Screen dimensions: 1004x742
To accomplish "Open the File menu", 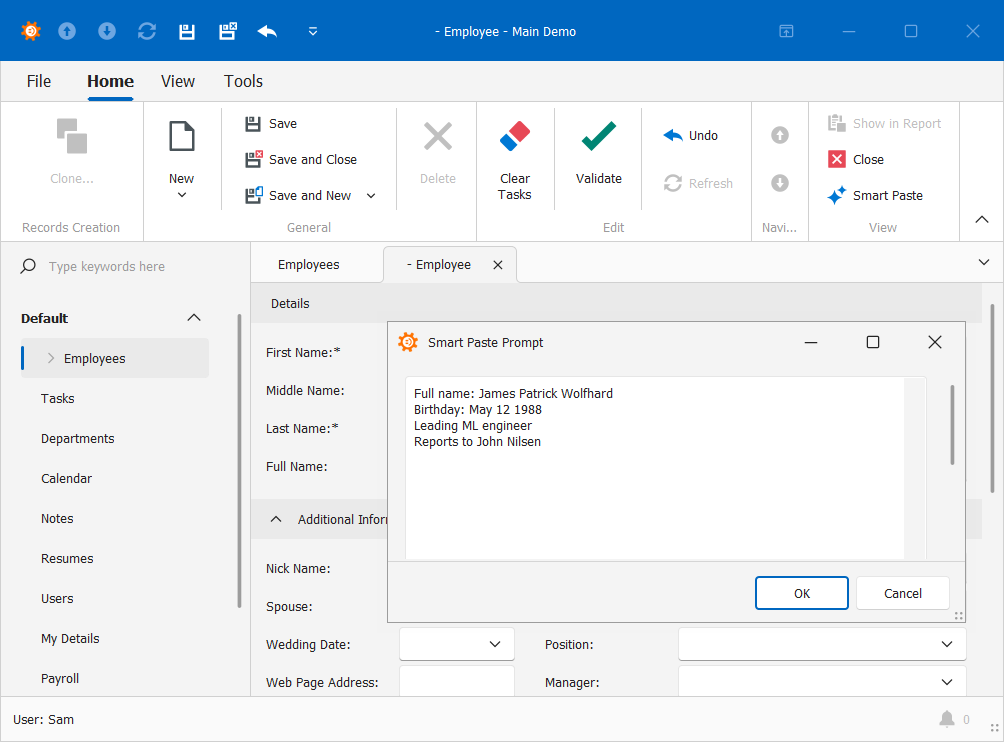I will coord(38,81).
